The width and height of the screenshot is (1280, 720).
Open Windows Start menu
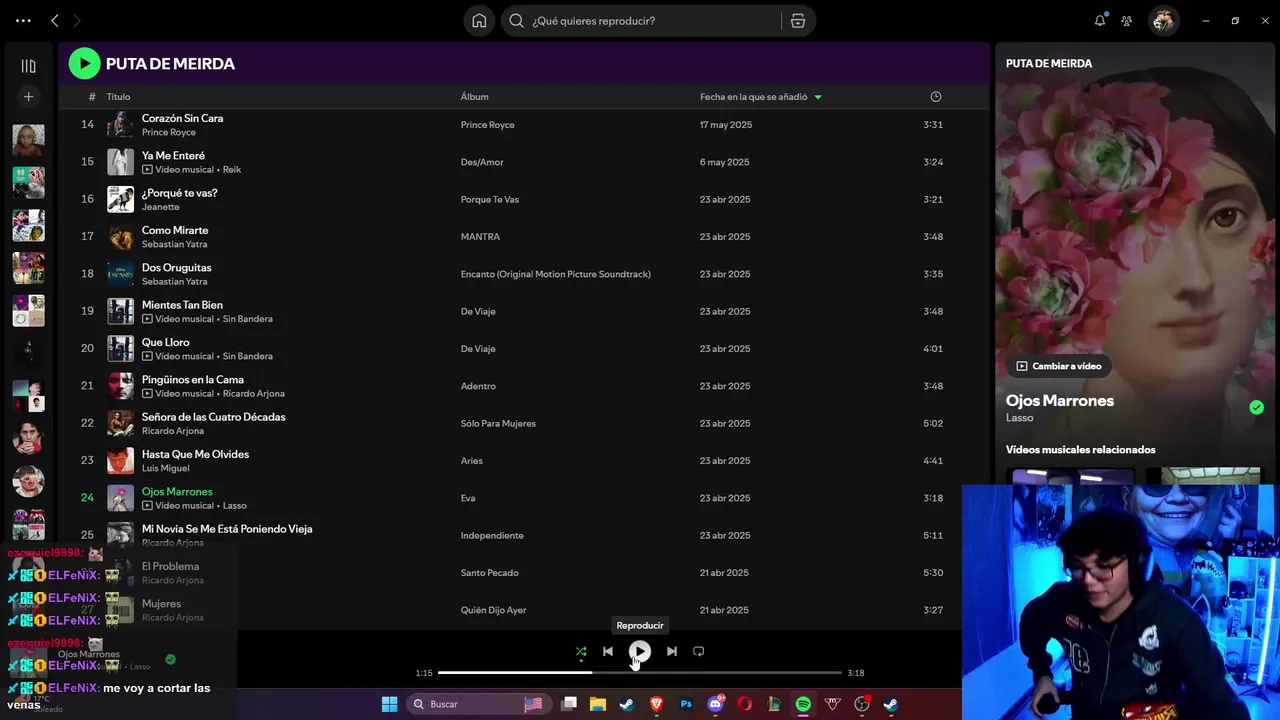click(x=389, y=704)
